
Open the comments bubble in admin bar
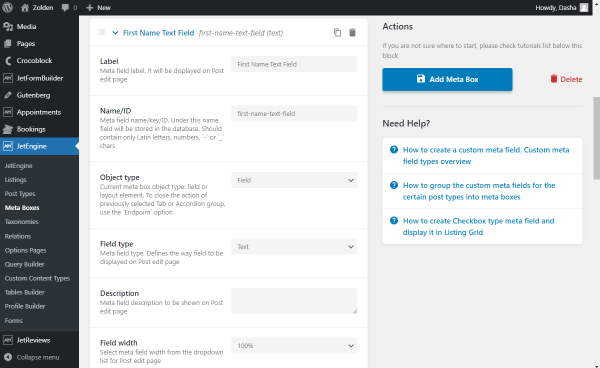click(69, 8)
